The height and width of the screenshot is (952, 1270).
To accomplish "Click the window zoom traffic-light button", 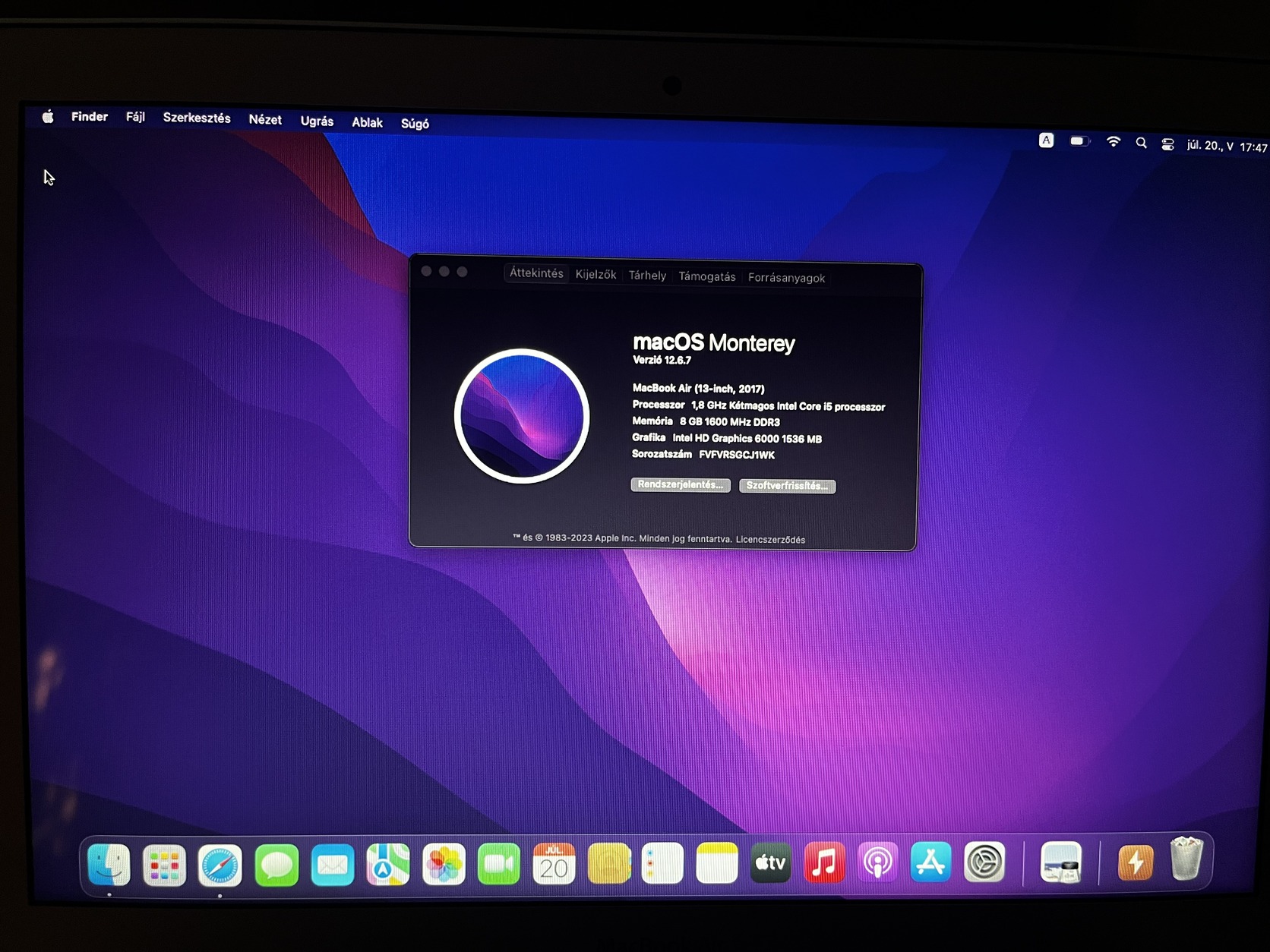I will [462, 272].
